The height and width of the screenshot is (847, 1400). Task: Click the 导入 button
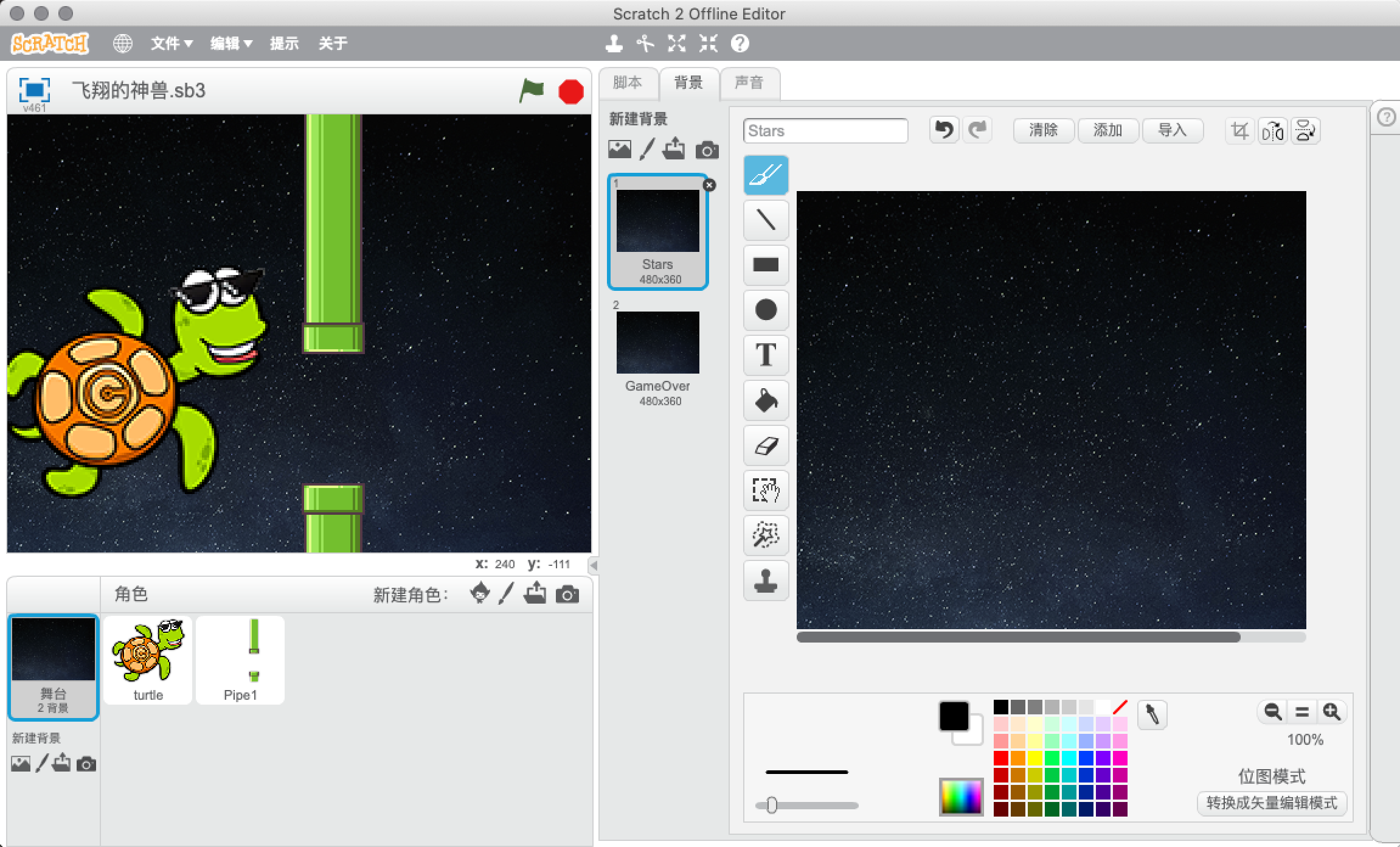(1173, 130)
